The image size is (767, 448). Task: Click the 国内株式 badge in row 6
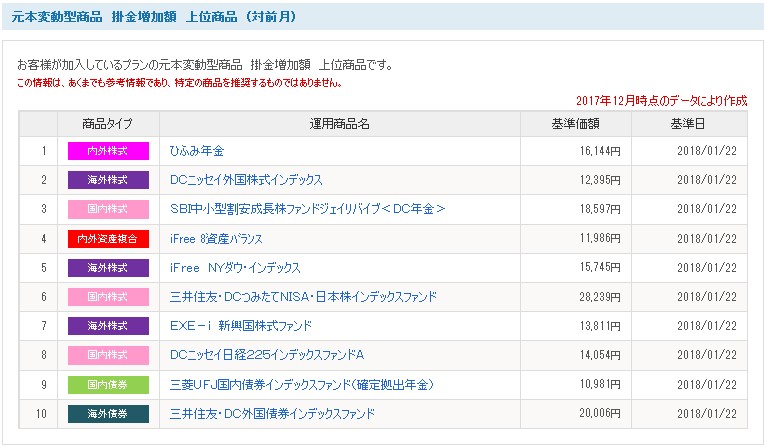108,296
